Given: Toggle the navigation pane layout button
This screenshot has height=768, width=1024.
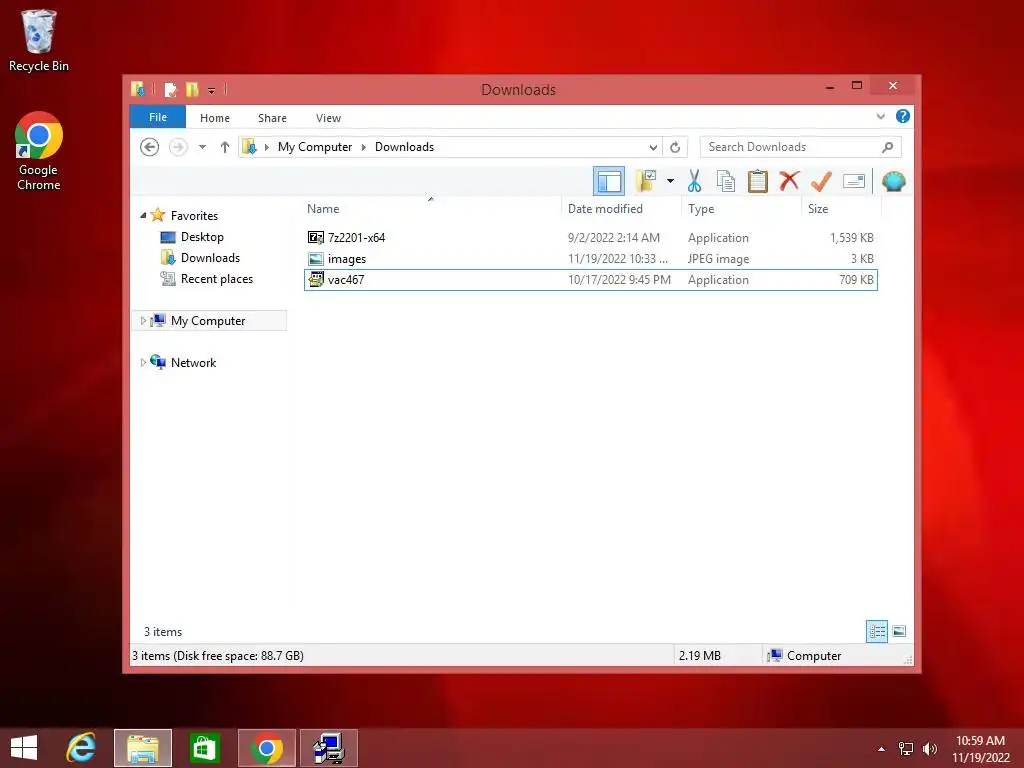Looking at the screenshot, I should 609,181.
